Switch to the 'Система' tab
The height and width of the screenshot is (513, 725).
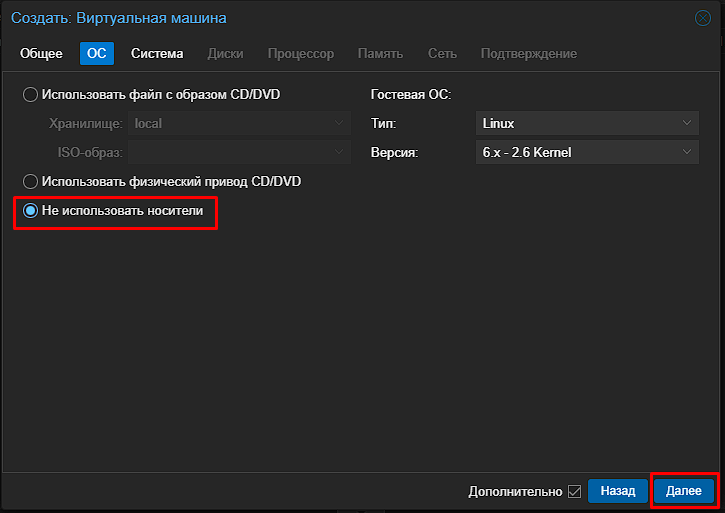click(x=157, y=54)
